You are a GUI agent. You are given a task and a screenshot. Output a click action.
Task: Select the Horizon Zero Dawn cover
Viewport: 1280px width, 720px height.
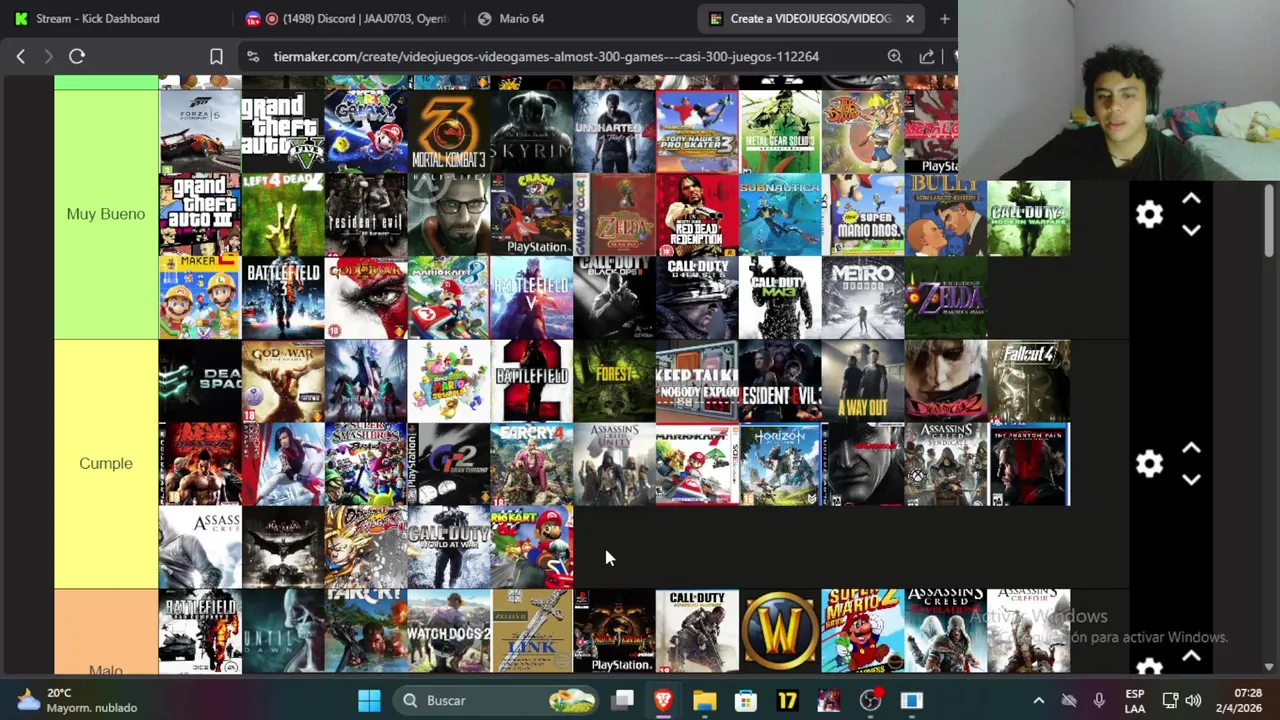[x=780, y=464]
